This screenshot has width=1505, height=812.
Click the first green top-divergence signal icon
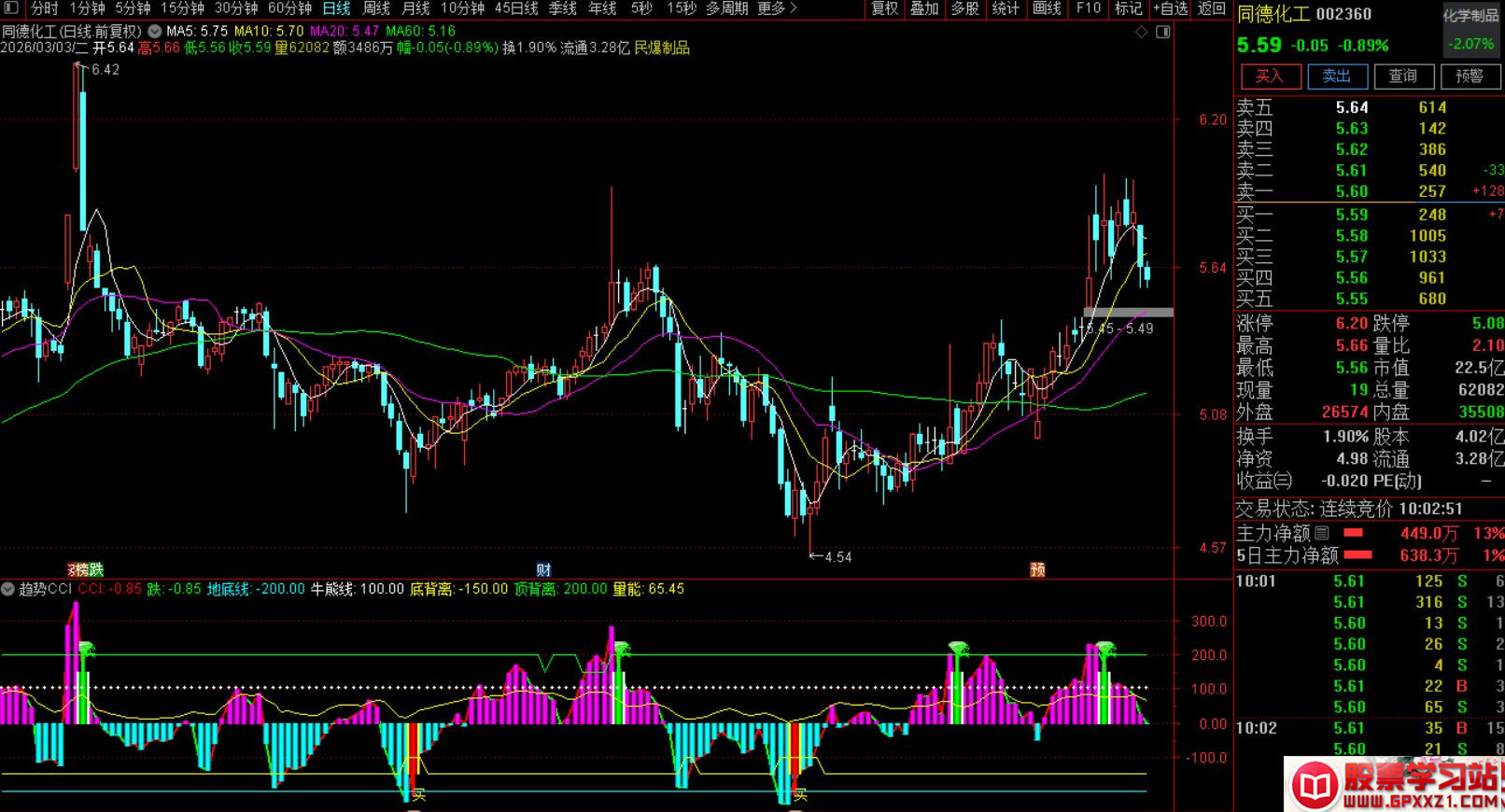[x=86, y=649]
